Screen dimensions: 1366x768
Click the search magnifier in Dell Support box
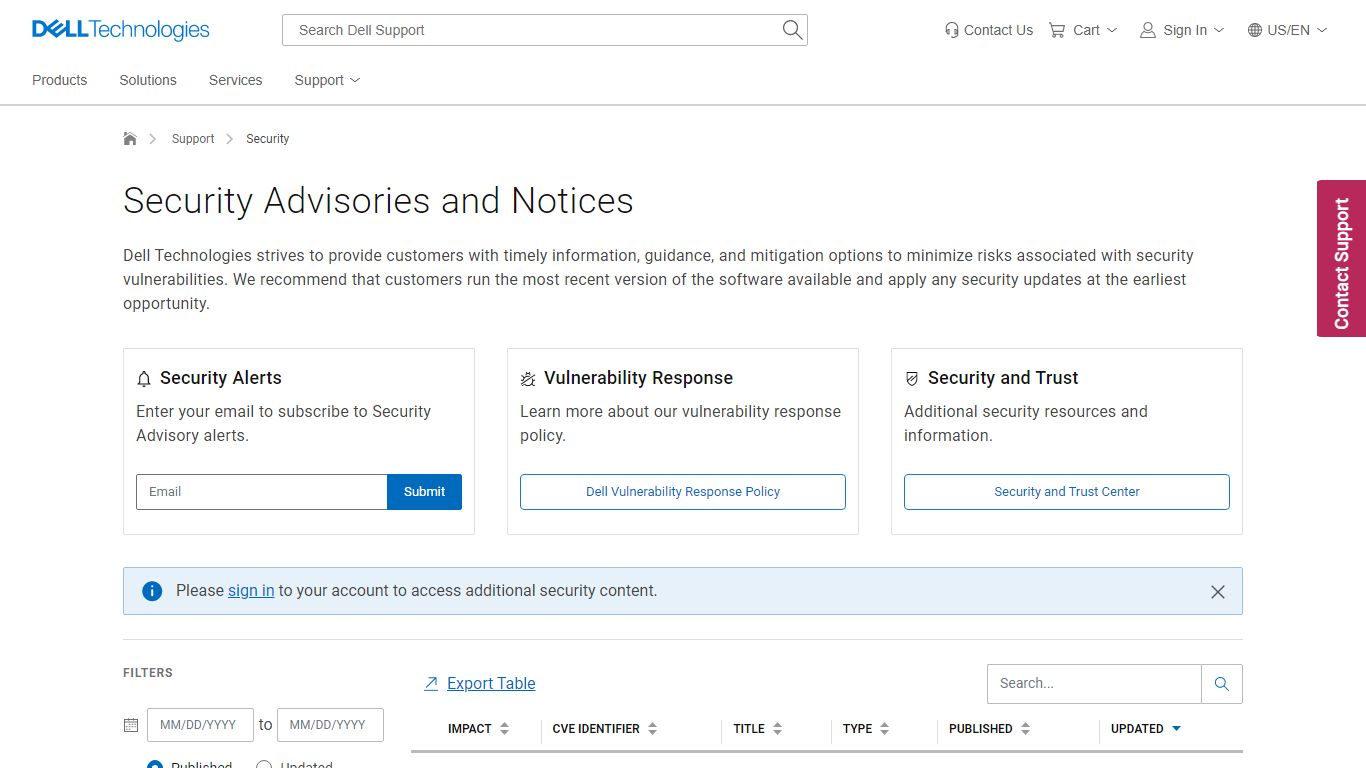[x=792, y=30]
